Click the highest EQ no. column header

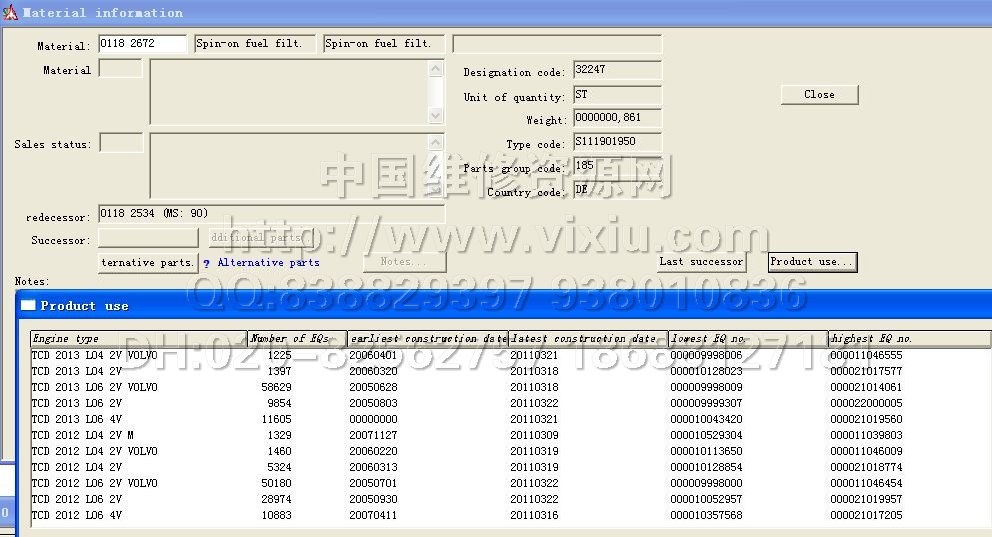coord(908,339)
